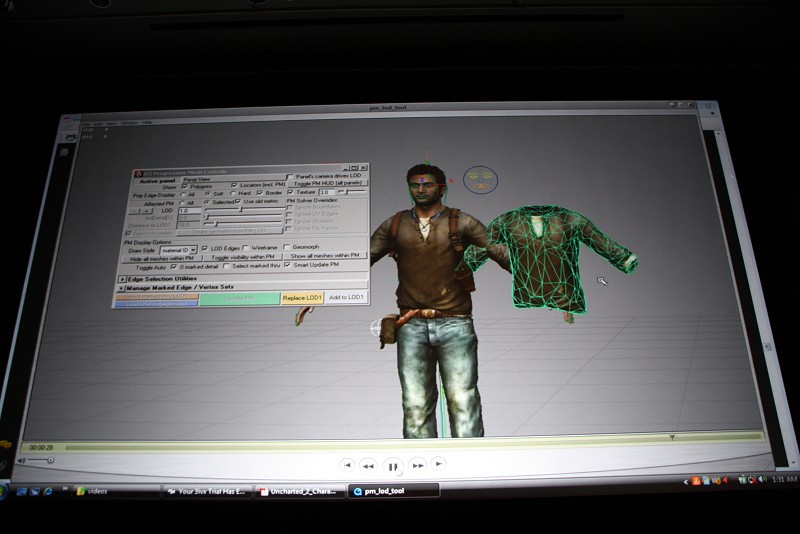Toggle the Texture checkbox

(290, 192)
